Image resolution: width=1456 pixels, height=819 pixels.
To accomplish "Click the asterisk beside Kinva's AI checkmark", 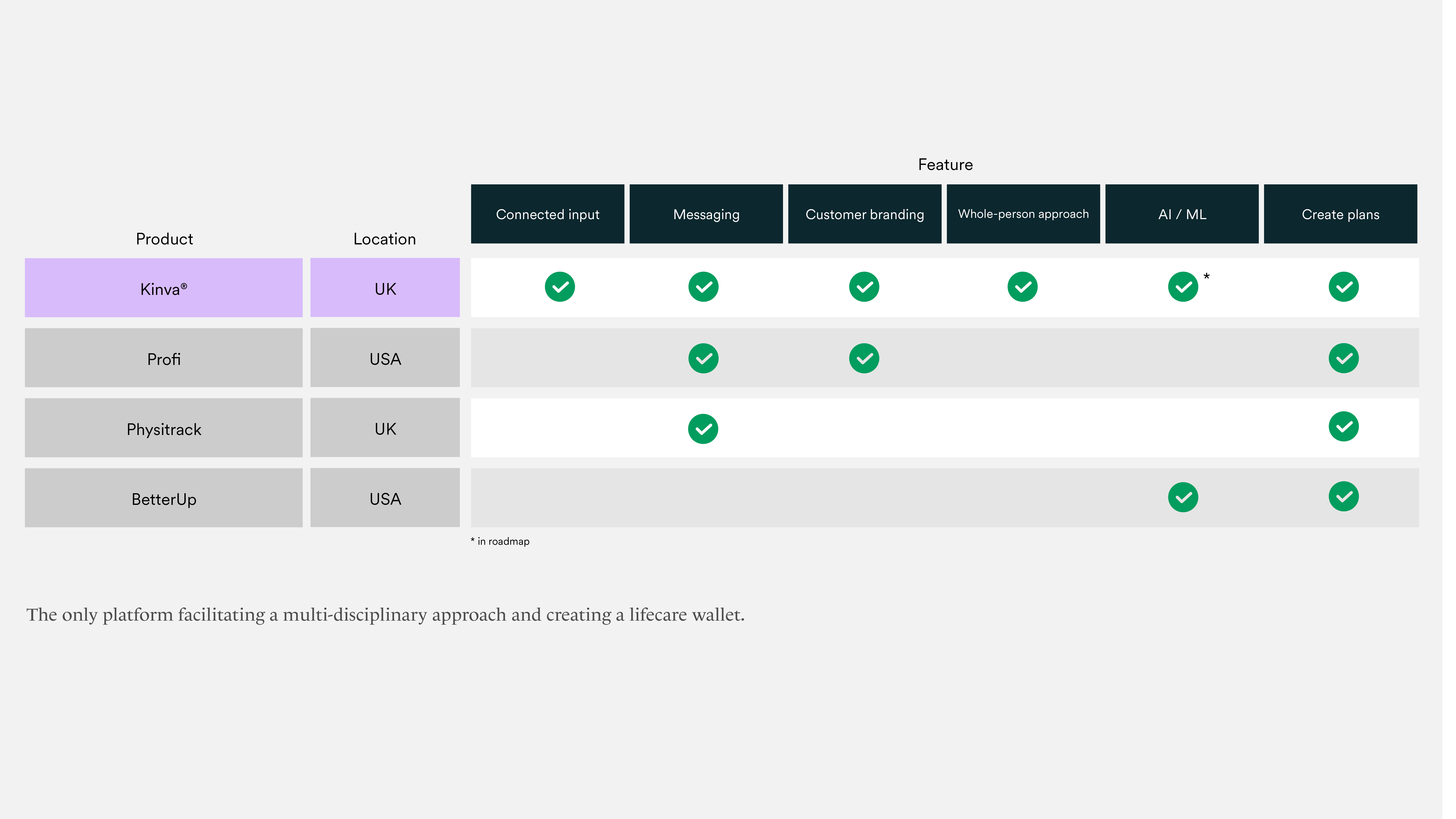I will (1207, 277).
